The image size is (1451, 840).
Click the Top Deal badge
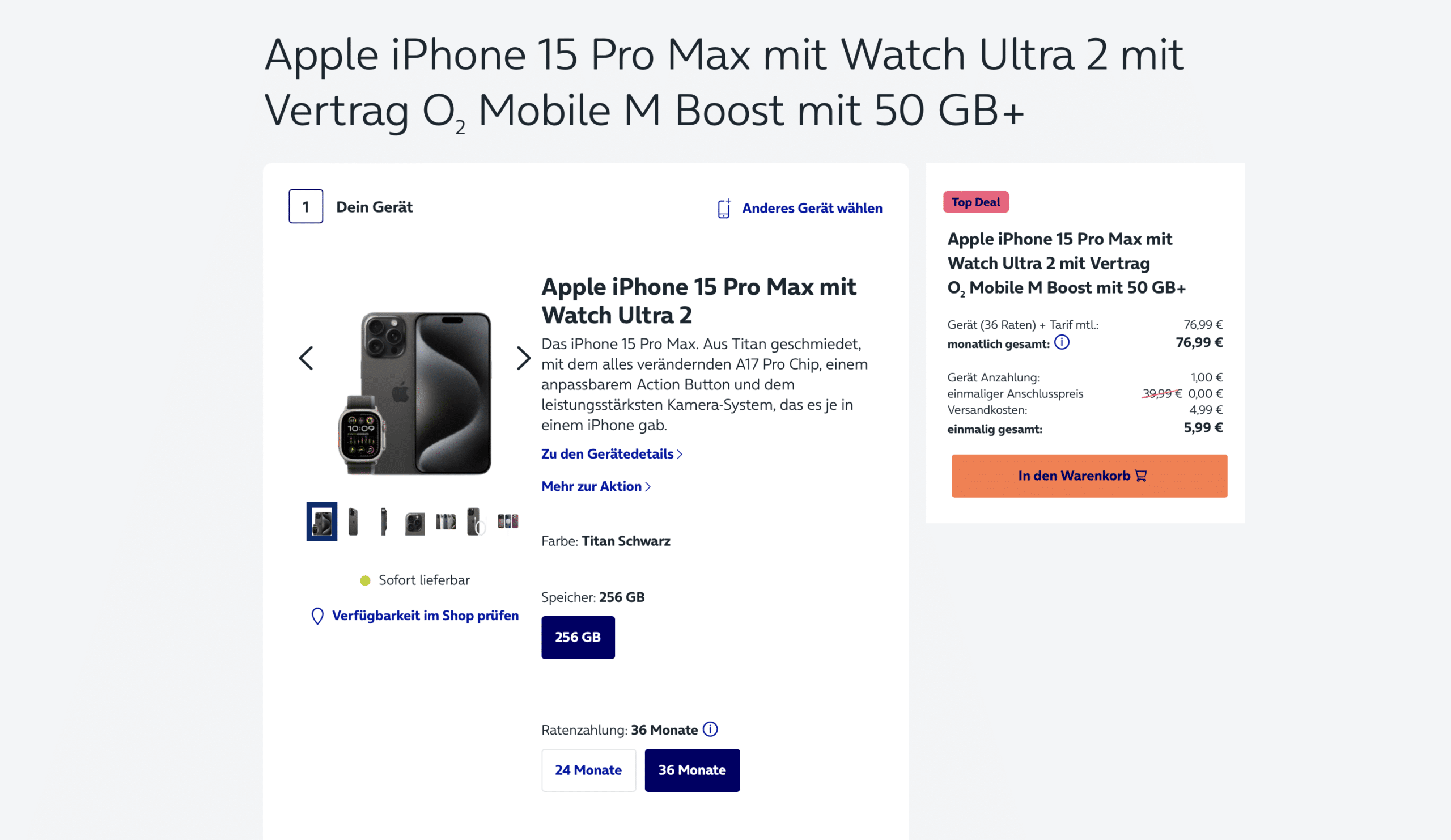click(976, 202)
